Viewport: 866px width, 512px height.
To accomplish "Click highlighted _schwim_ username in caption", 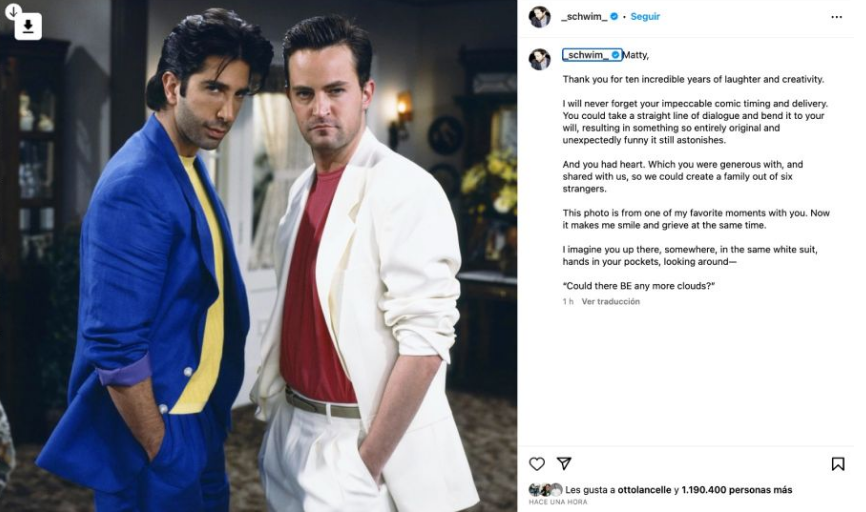I will point(587,55).
